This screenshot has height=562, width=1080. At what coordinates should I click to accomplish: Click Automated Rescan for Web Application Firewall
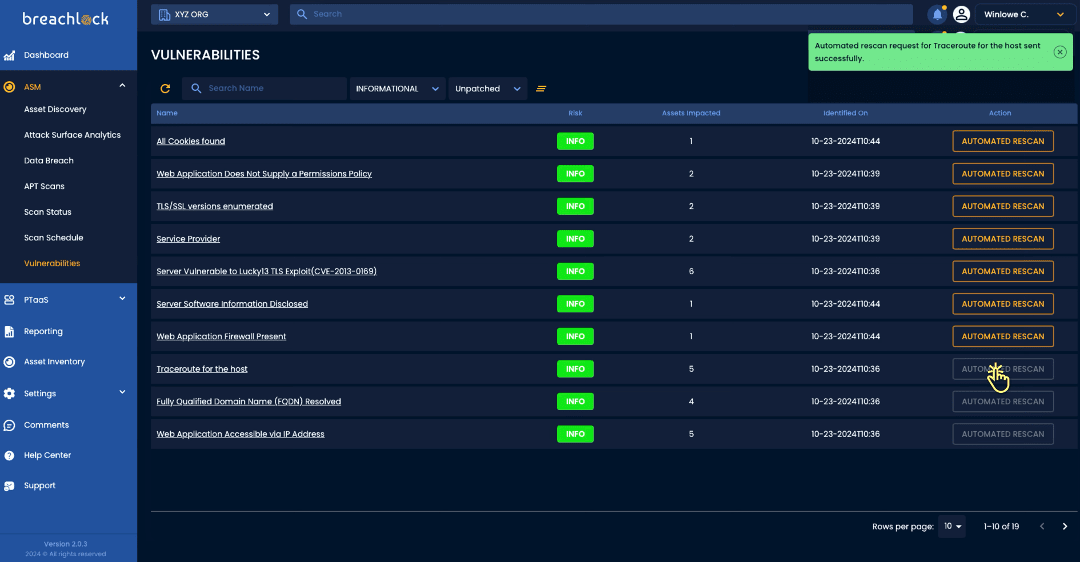point(1003,336)
